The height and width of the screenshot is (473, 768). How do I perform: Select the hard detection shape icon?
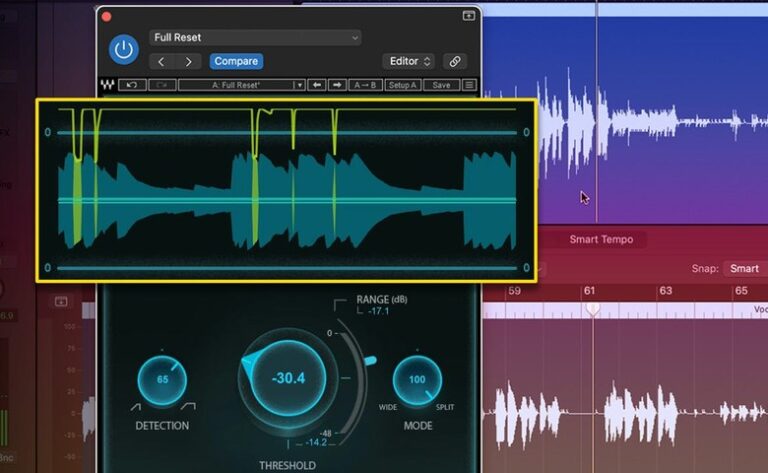point(188,406)
